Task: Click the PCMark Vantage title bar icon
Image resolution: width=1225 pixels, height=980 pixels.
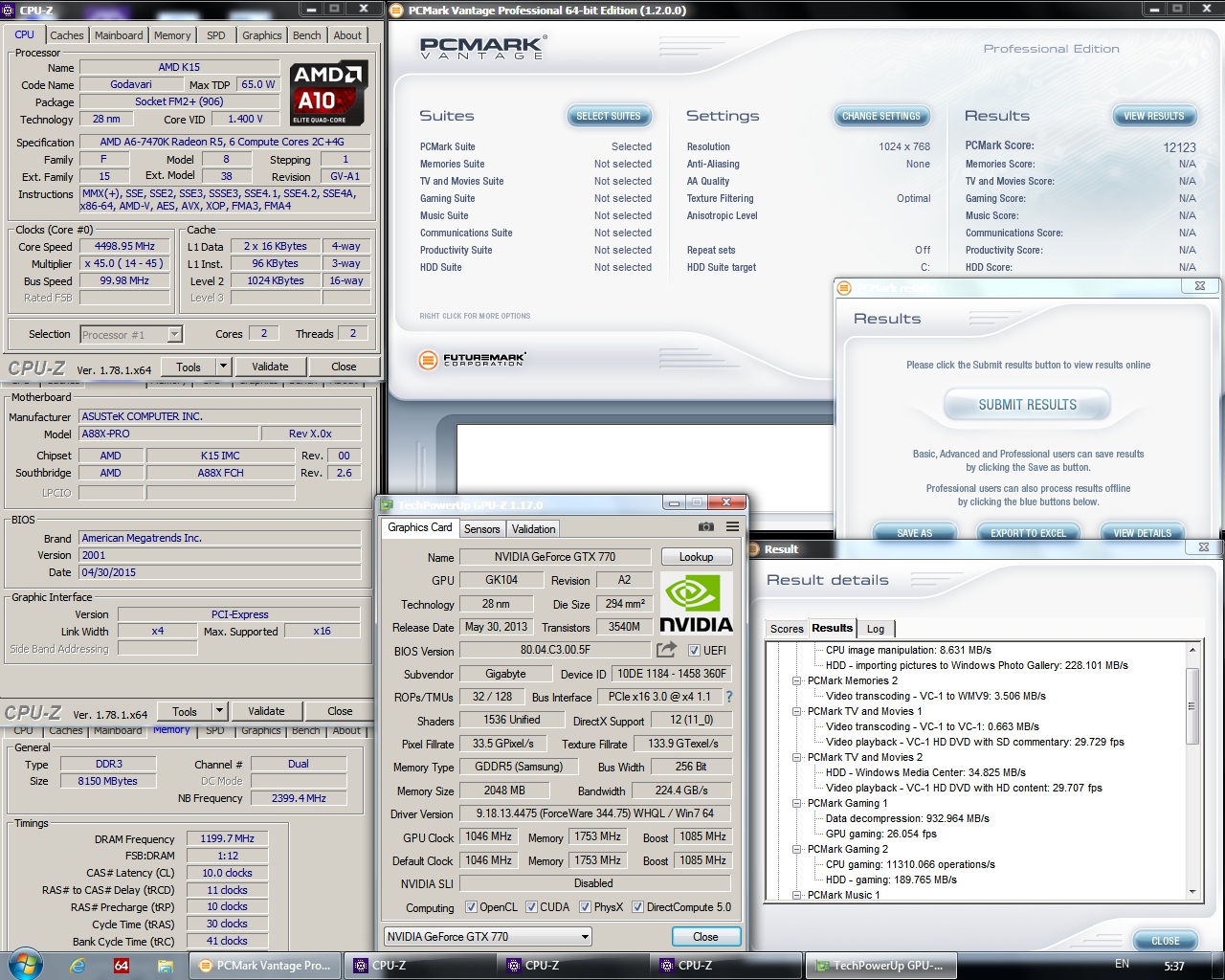Action: (397, 11)
